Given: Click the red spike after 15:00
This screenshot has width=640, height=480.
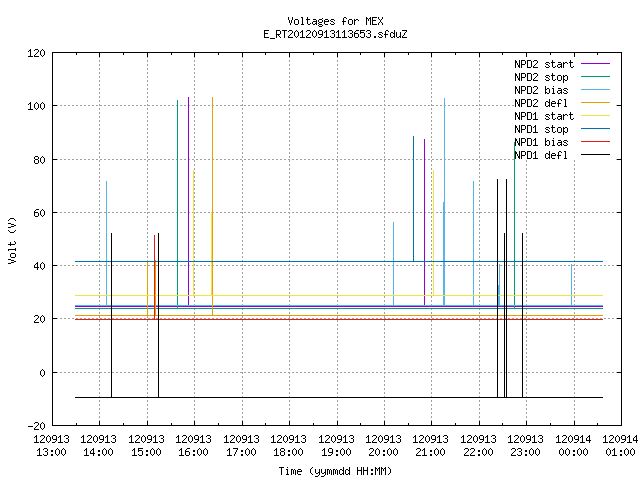Looking at the screenshot, I should (154, 277).
